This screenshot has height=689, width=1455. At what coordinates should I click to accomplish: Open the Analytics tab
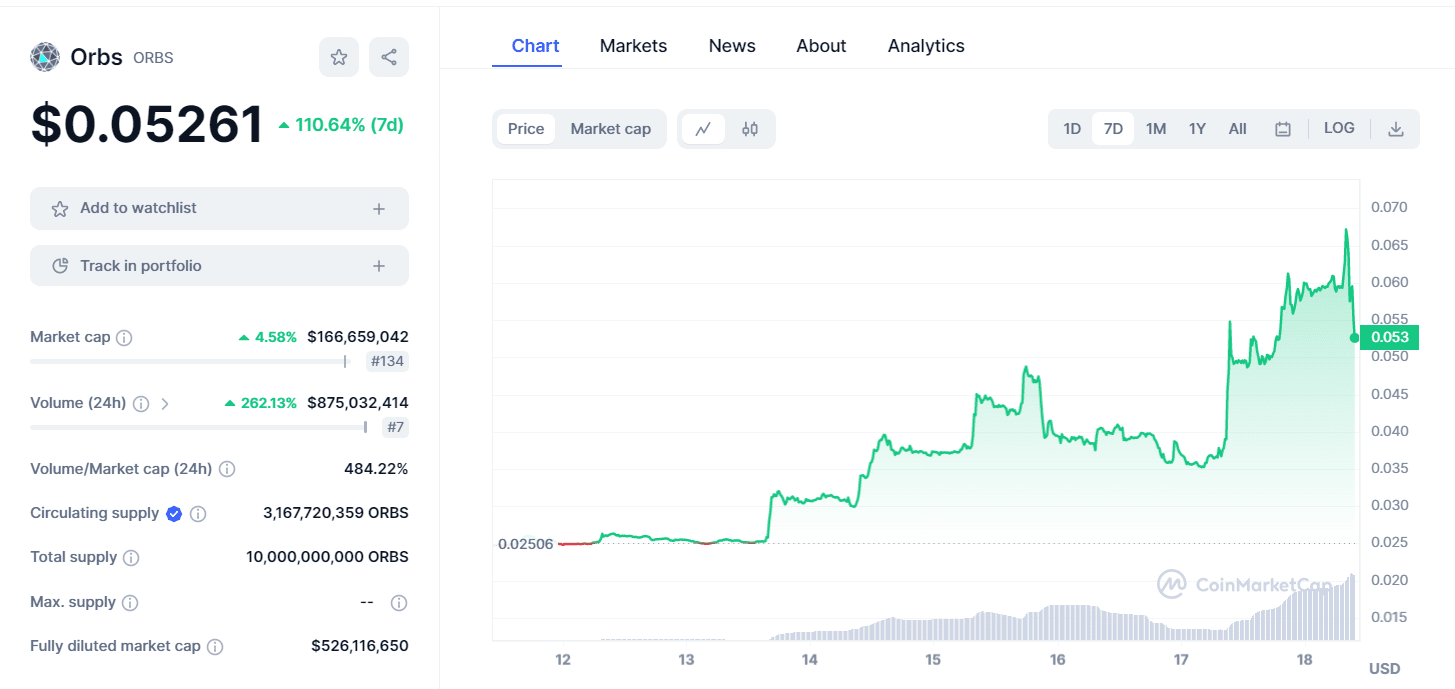pyautogui.click(x=925, y=46)
